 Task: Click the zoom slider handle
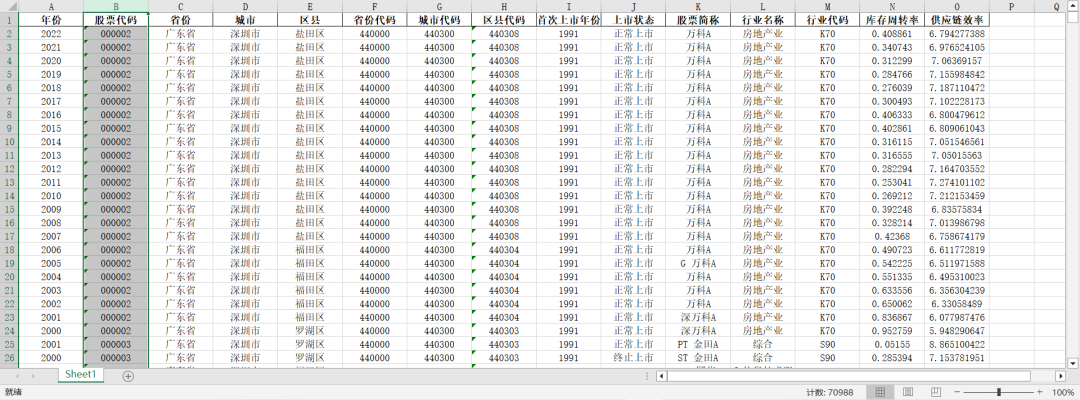click(x=999, y=392)
